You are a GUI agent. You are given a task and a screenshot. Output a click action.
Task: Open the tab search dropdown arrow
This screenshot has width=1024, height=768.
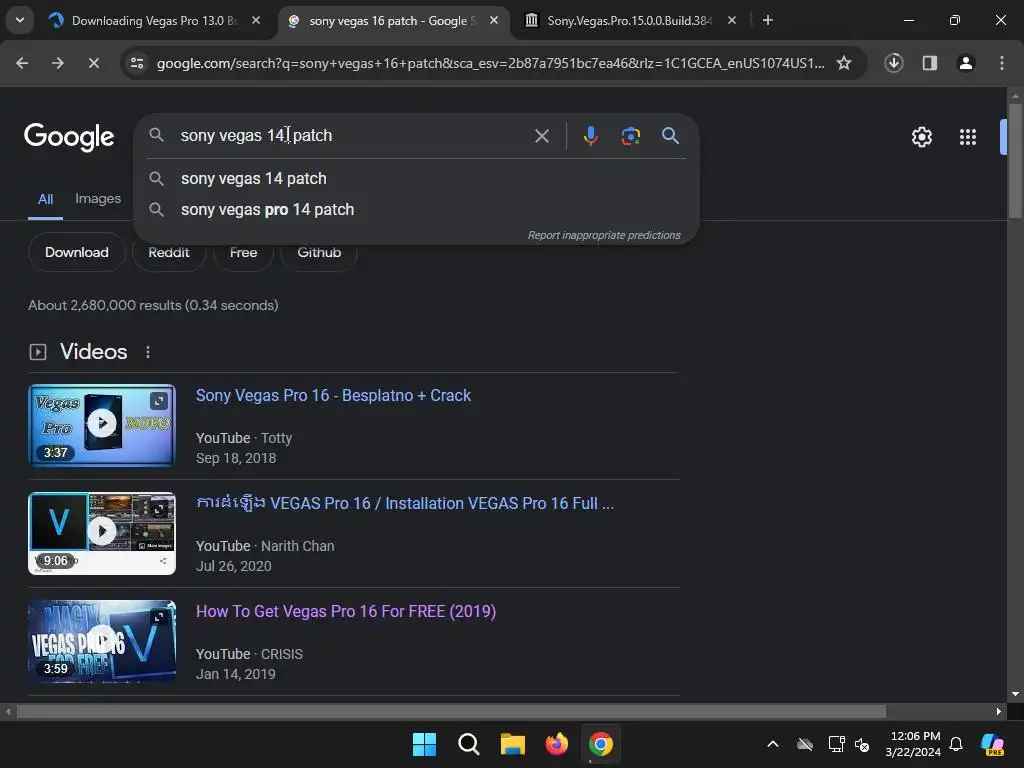click(20, 20)
